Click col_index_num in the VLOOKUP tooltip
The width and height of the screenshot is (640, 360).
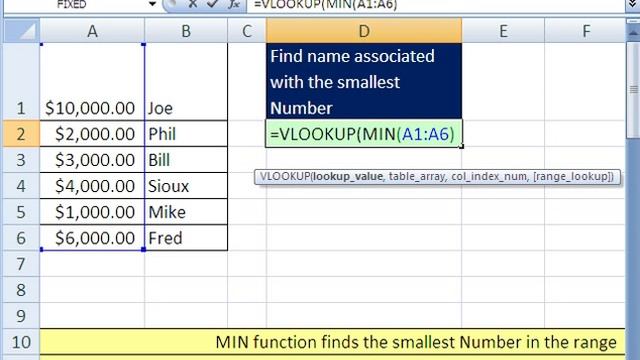click(489, 177)
